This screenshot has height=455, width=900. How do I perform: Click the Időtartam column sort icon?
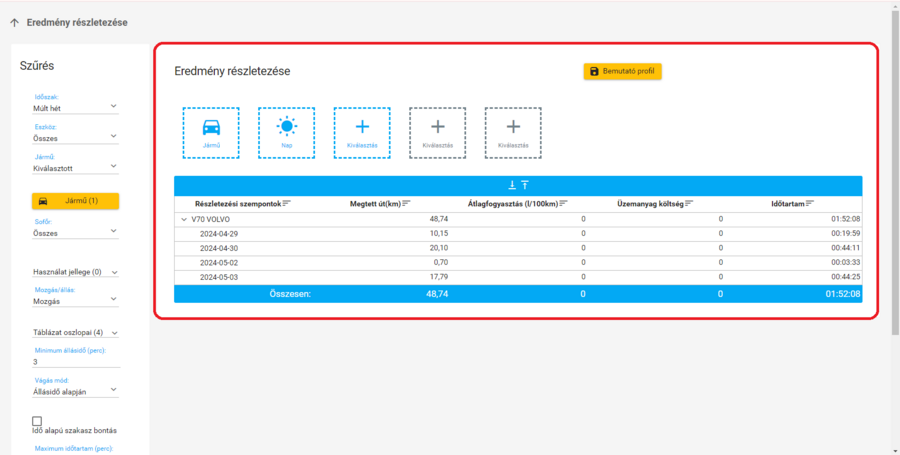(811, 204)
